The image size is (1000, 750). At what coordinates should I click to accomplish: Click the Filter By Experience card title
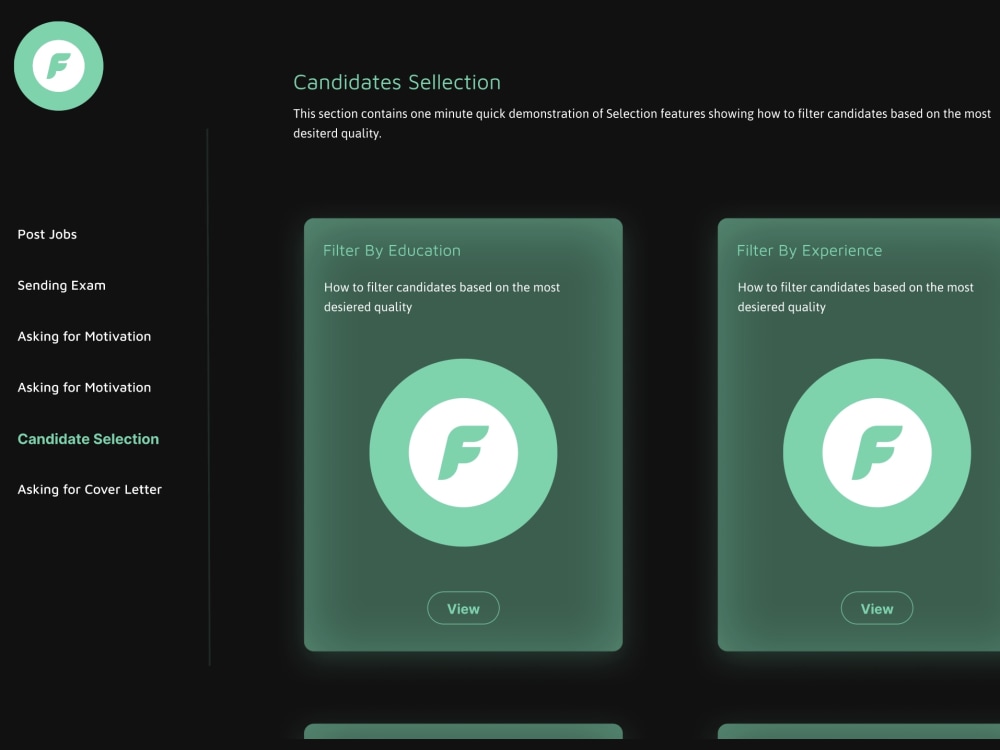pyautogui.click(x=810, y=250)
